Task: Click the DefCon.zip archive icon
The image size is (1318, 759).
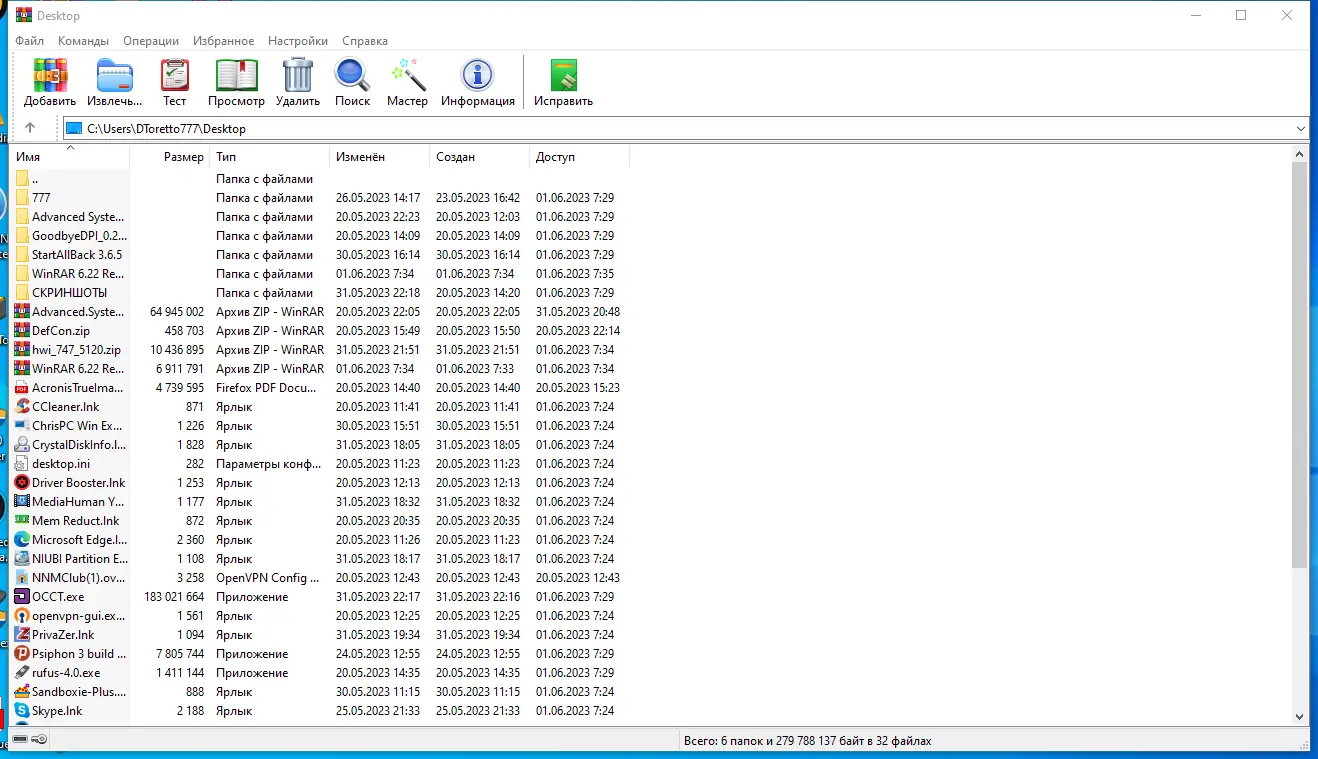Action: pyautogui.click(x=22, y=331)
